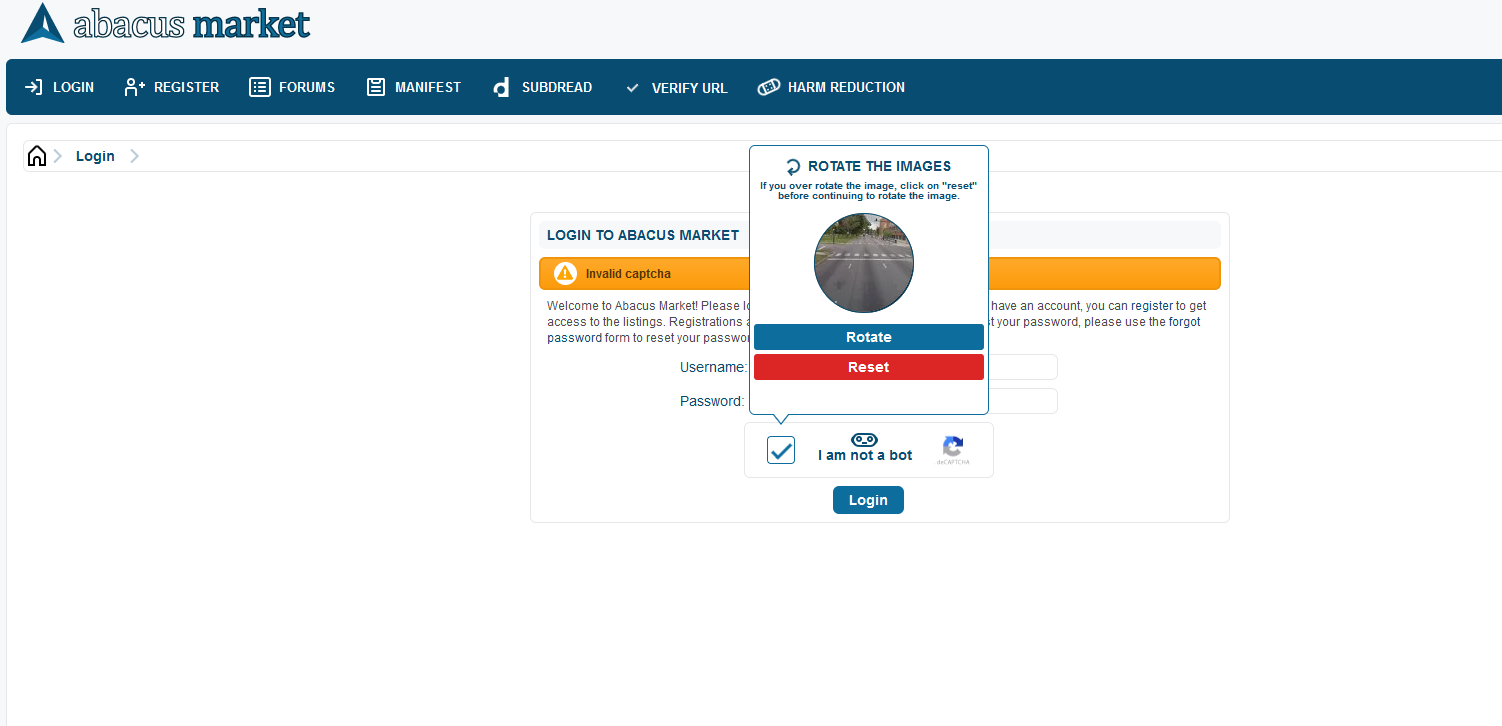
Task: Click the chevron after Login breadcrumb
Action: tap(134, 156)
